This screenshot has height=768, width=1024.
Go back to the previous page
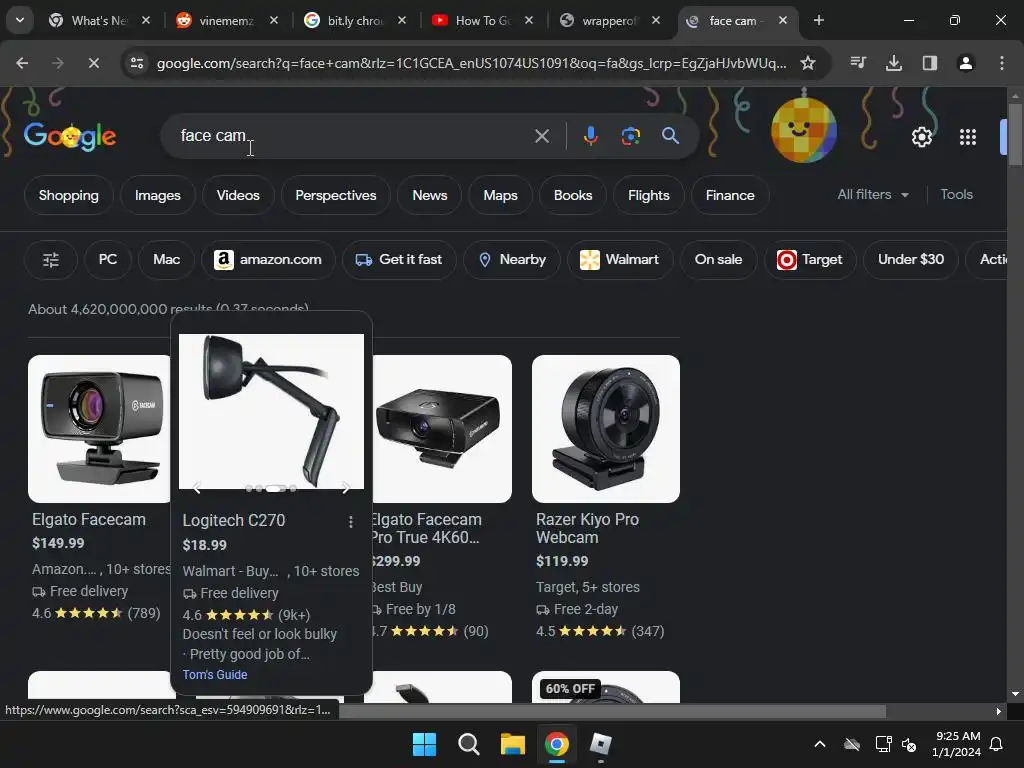22,63
